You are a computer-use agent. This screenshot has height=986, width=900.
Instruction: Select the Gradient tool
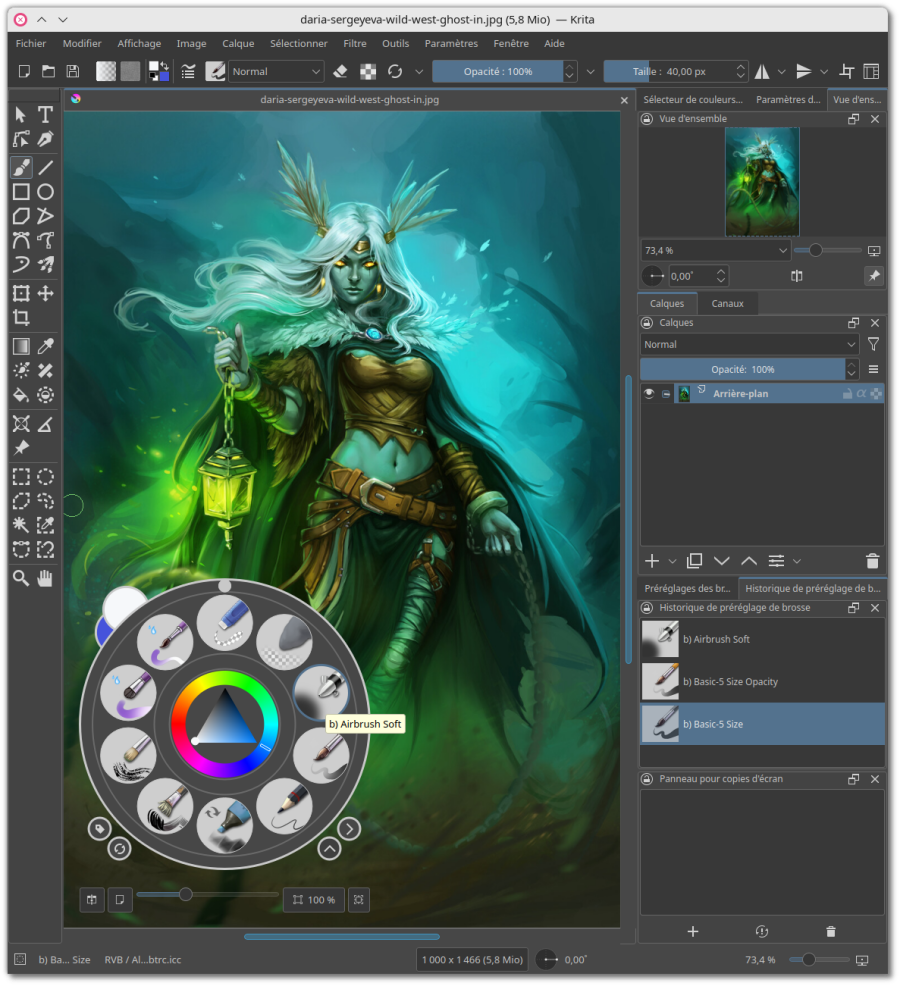click(x=21, y=346)
